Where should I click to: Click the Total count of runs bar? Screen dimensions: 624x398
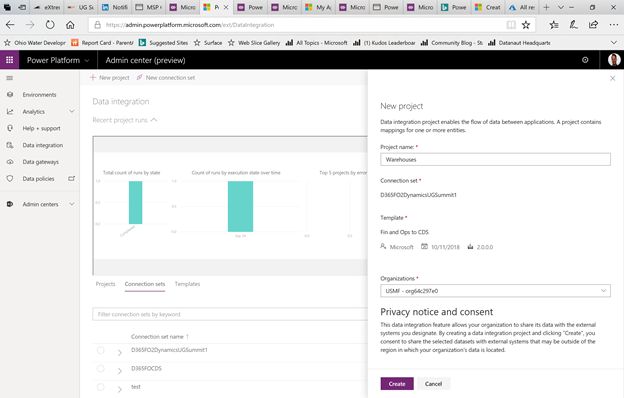[135, 203]
